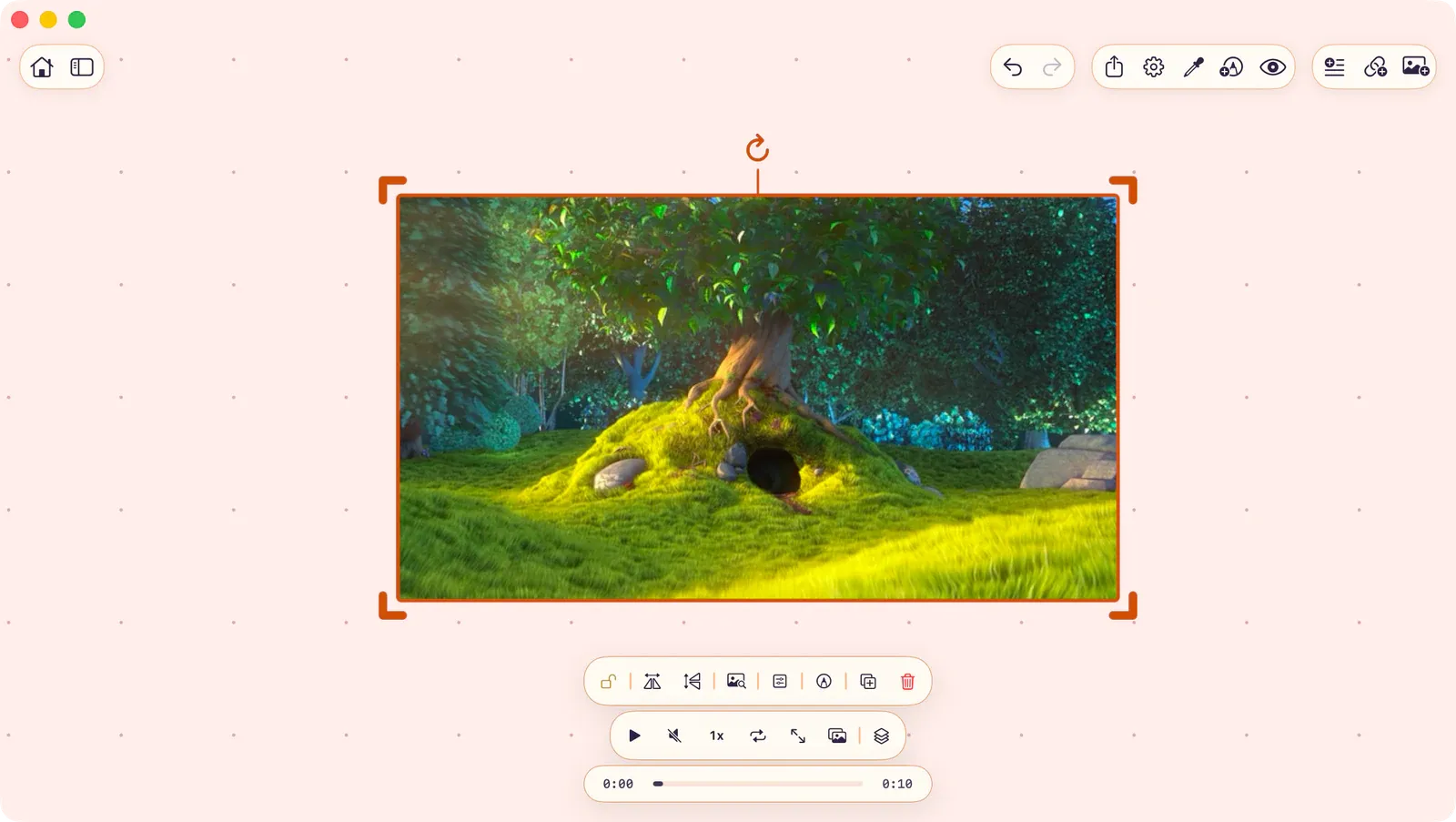Open board settings gear
This screenshot has width=1456, height=822.
click(x=1154, y=67)
